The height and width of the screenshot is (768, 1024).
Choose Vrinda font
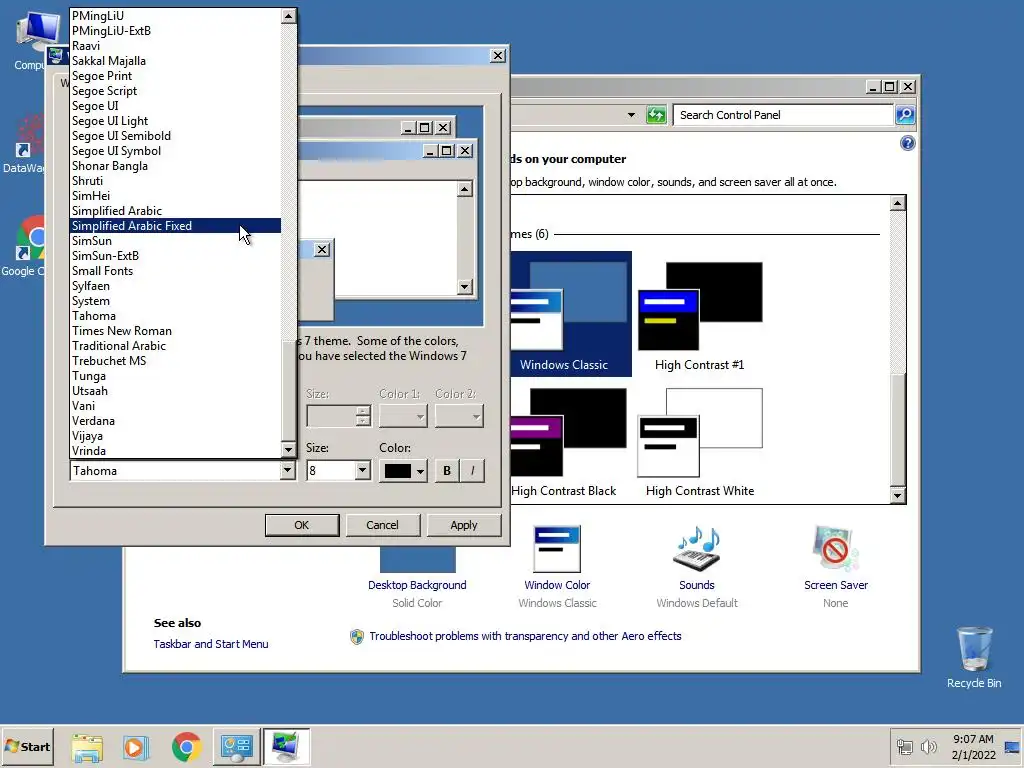175,451
